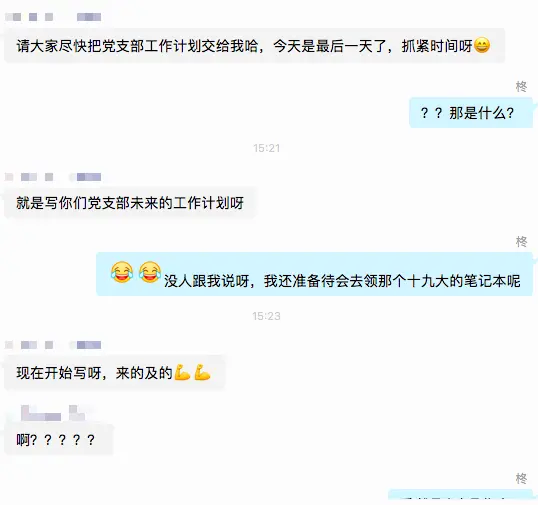
Task: Click the 15:21 timestamp
Action: coord(267,148)
